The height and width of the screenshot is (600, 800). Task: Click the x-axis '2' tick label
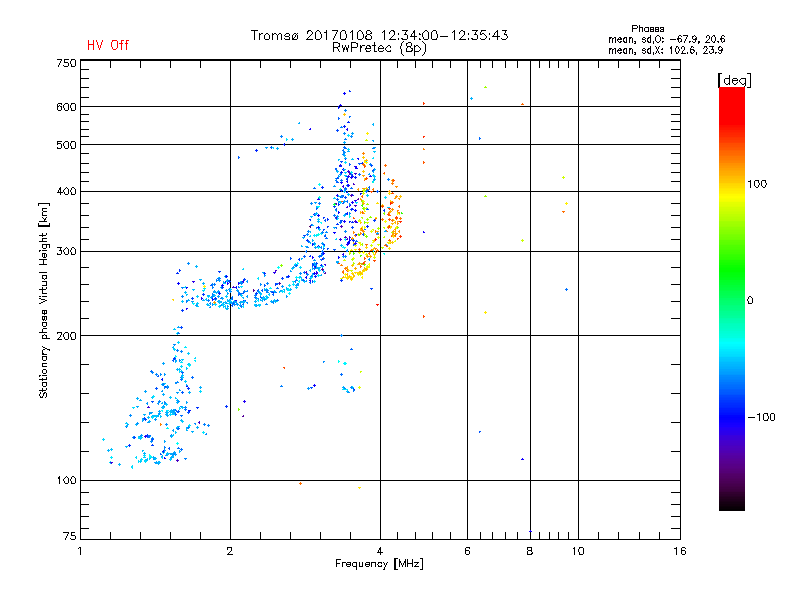point(230,551)
